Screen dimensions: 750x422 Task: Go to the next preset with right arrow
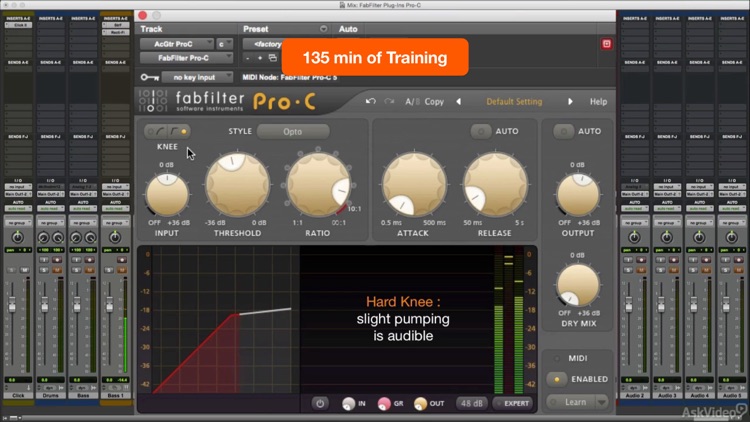[570, 101]
